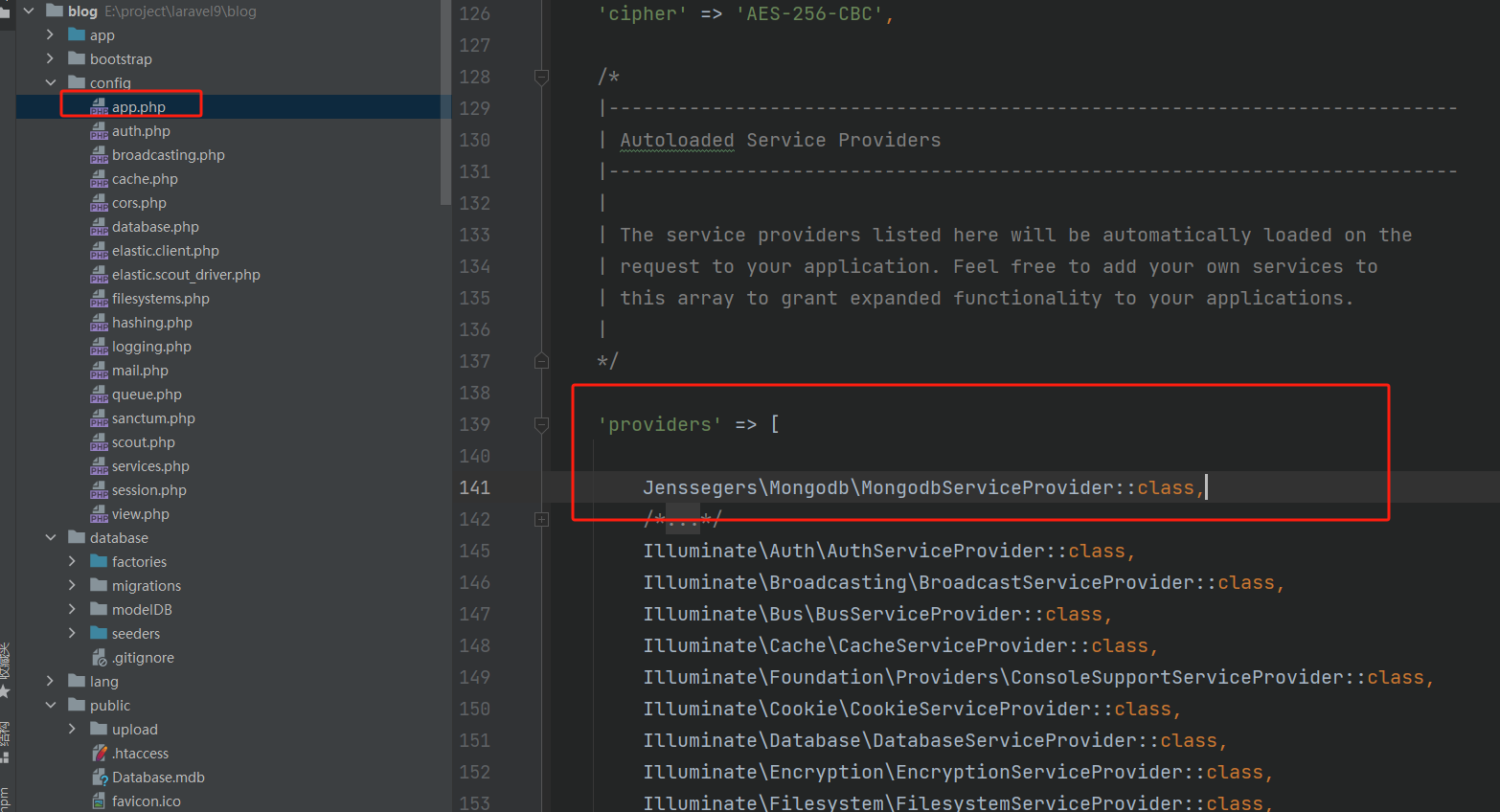Click fold end marker at line 137
This screenshot has width=1500, height=812.
pyautogui.click(x=541, y=361)
